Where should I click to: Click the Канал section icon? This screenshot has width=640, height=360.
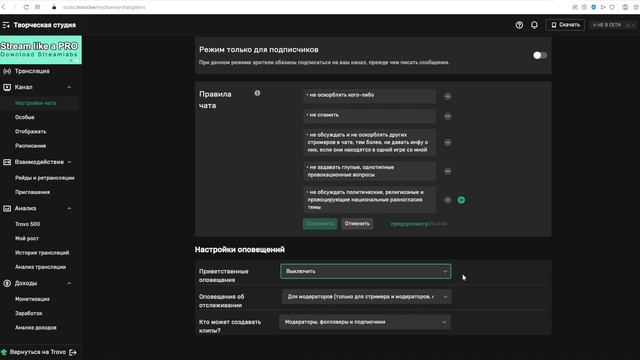(7, 87)
